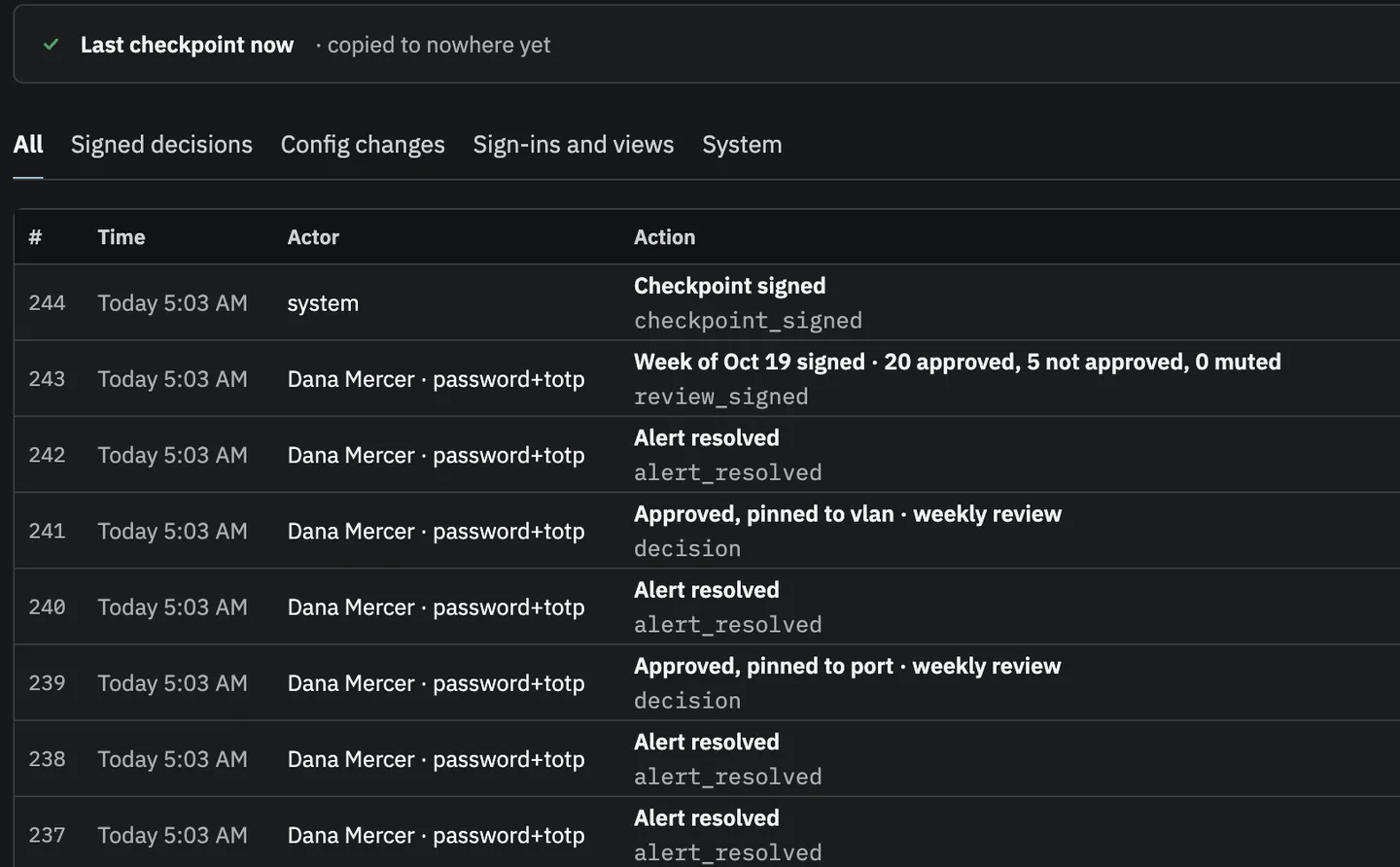Image resolution: width=1400 pixels, height=867 pixels.
Task: Select row number 240
Action: click(x=47, y=607)
